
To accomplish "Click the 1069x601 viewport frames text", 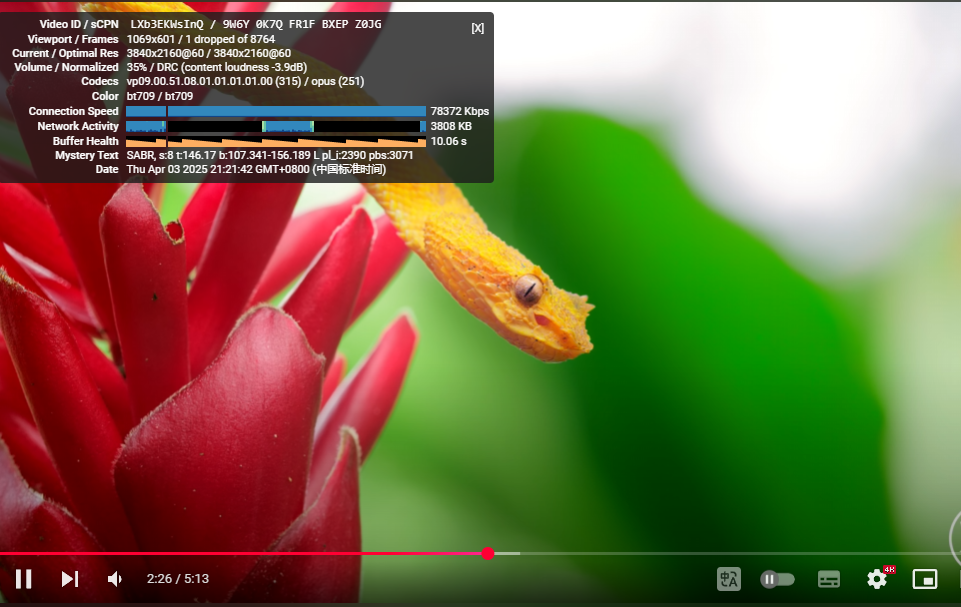I will pyautogui.click(x=200, y=39).
